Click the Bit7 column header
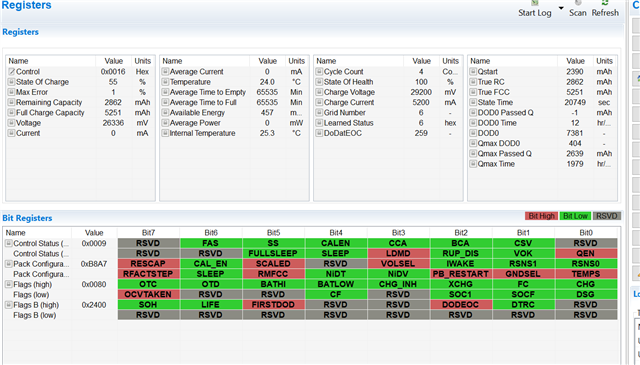Image resolution: width=640 pixels, height=365 pixels. pos(148,233)
